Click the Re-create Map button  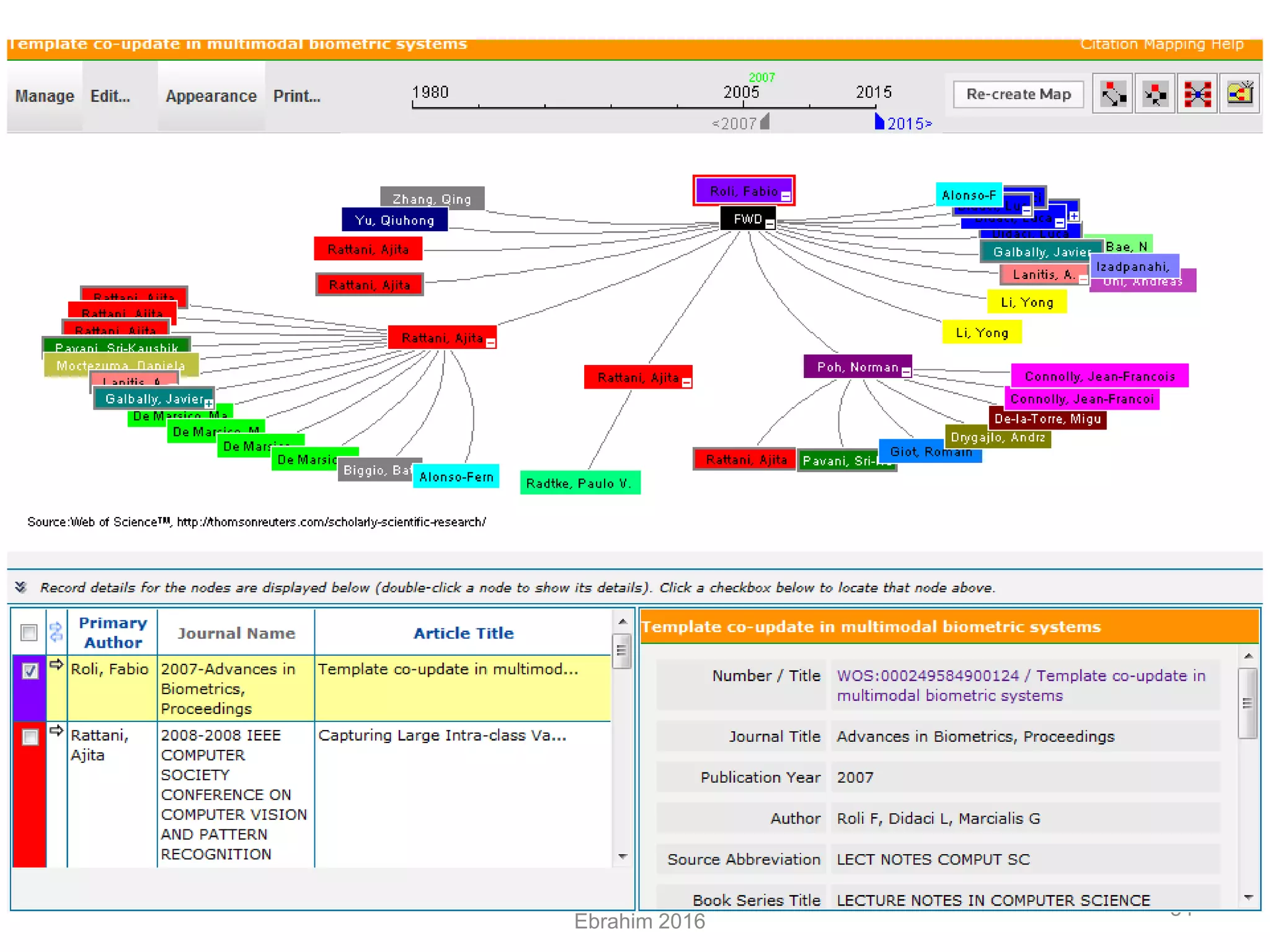click(1018, 94)
